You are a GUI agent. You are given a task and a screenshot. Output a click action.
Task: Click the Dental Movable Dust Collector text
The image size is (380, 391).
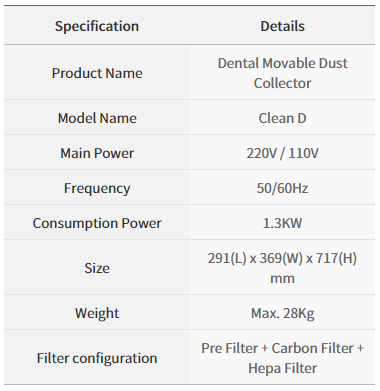282,73
